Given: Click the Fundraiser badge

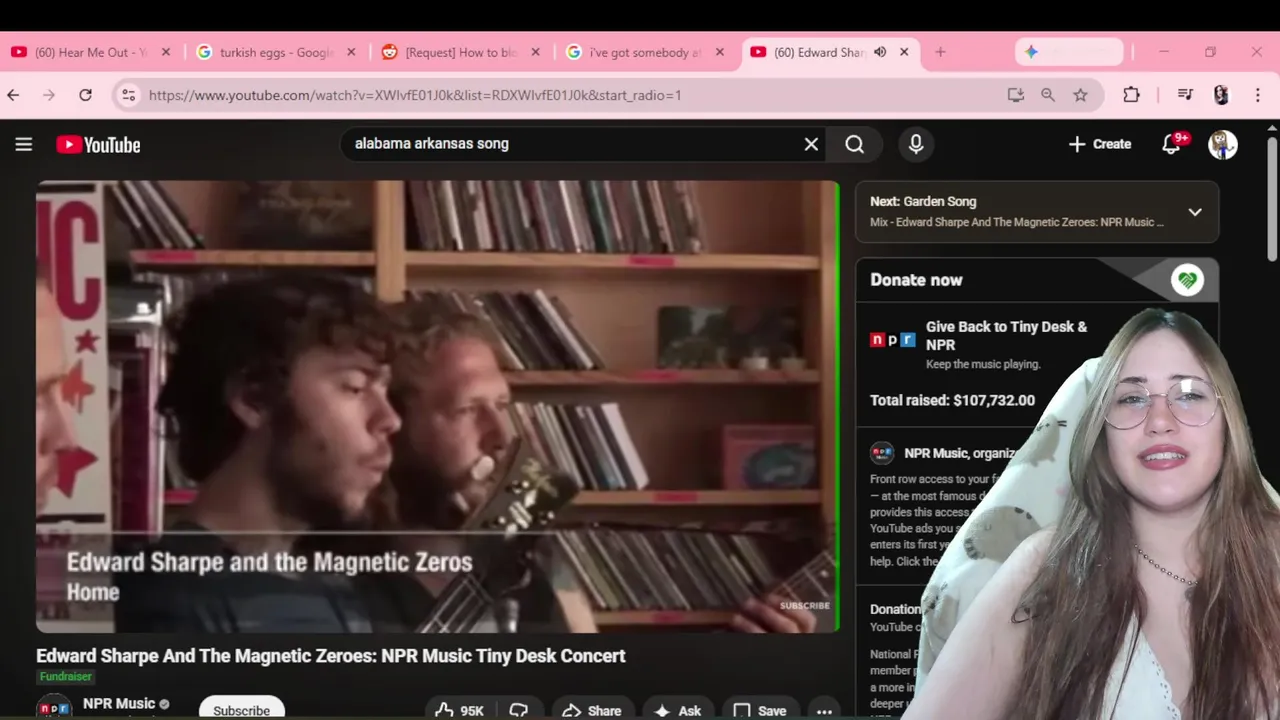Looking at the screenshot, I should tap(66, 677).
